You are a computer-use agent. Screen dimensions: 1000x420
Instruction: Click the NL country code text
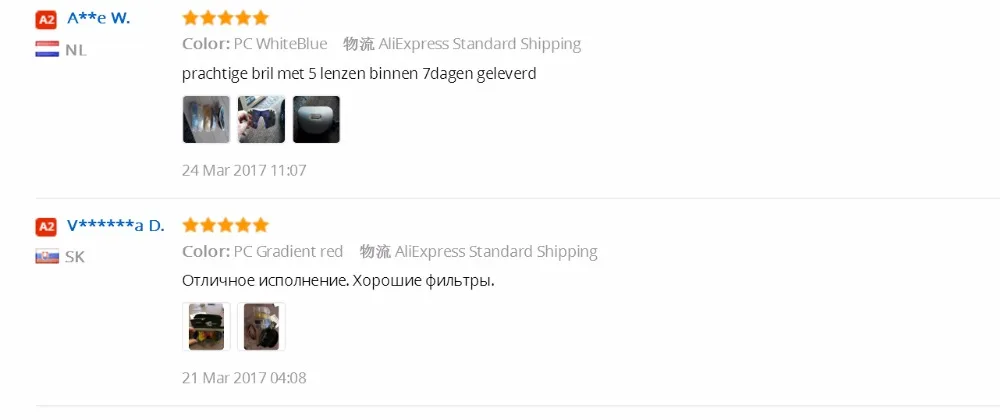click(76, 50)
